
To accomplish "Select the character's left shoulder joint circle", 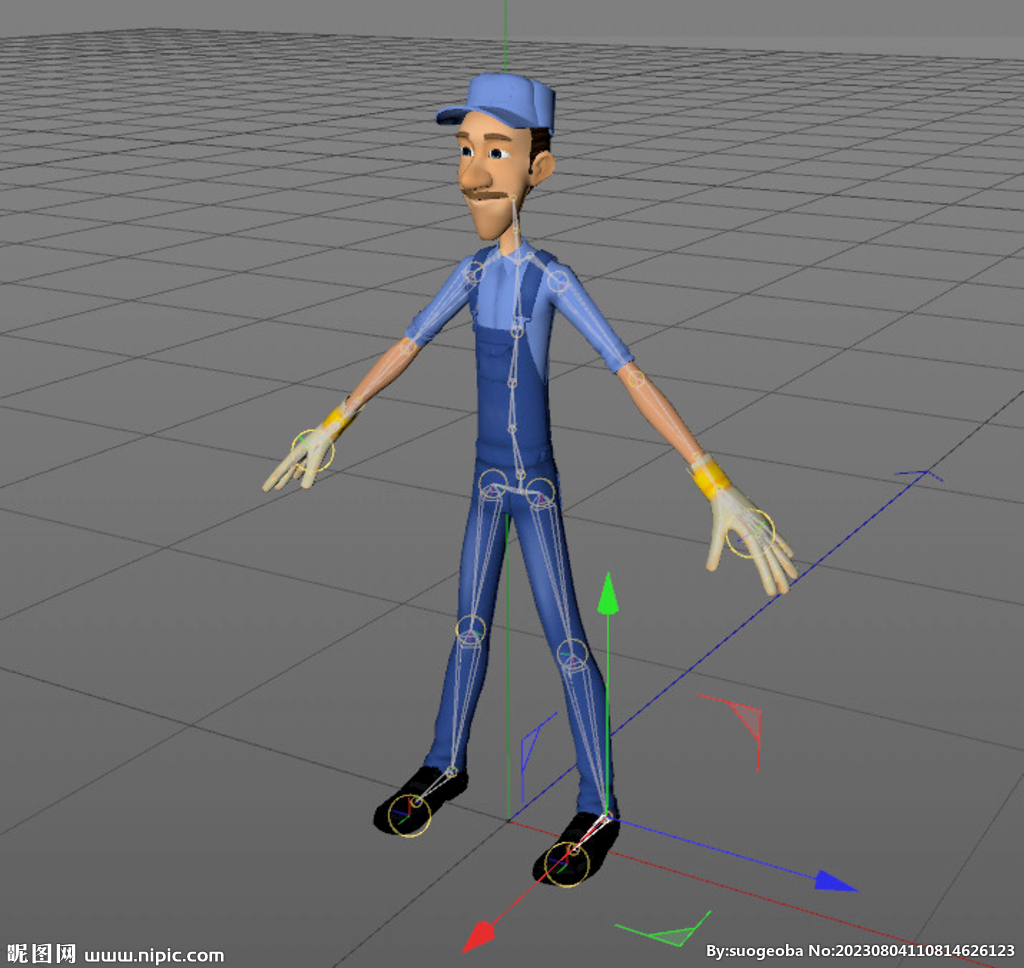I will coord(558,282).
